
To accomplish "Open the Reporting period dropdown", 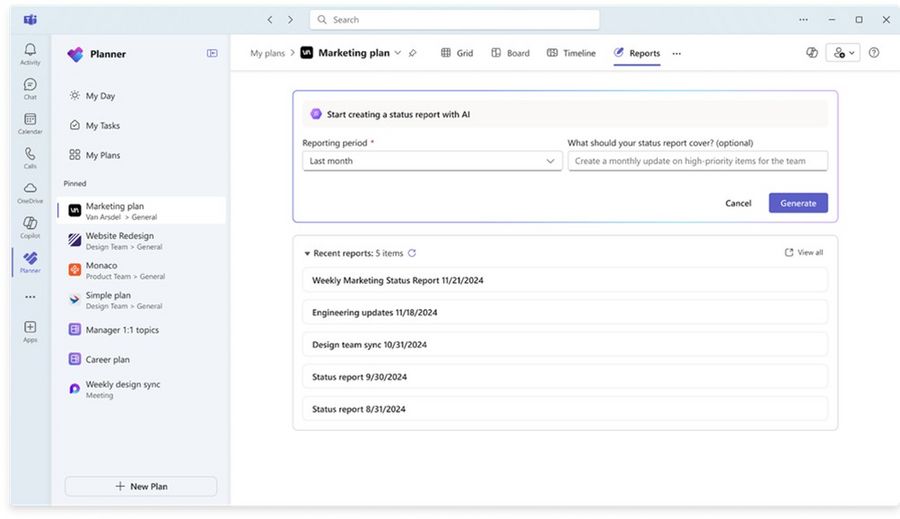I will pos(432,161).
